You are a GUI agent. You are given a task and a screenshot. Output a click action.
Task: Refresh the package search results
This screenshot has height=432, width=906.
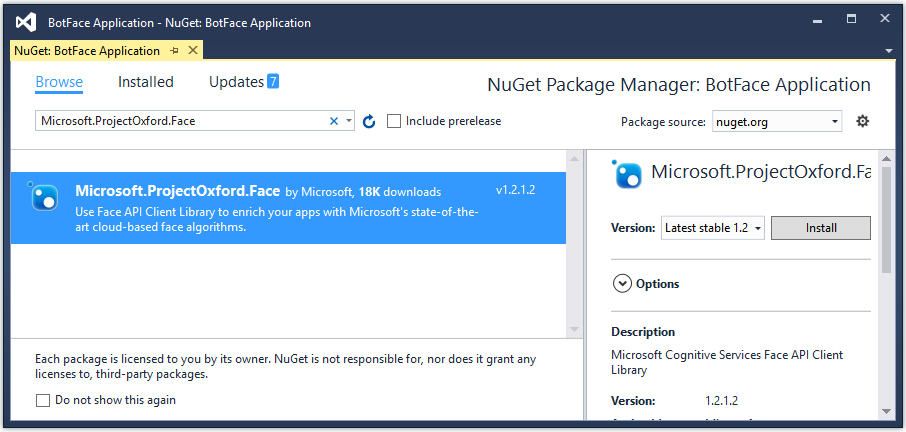point(369,121)
